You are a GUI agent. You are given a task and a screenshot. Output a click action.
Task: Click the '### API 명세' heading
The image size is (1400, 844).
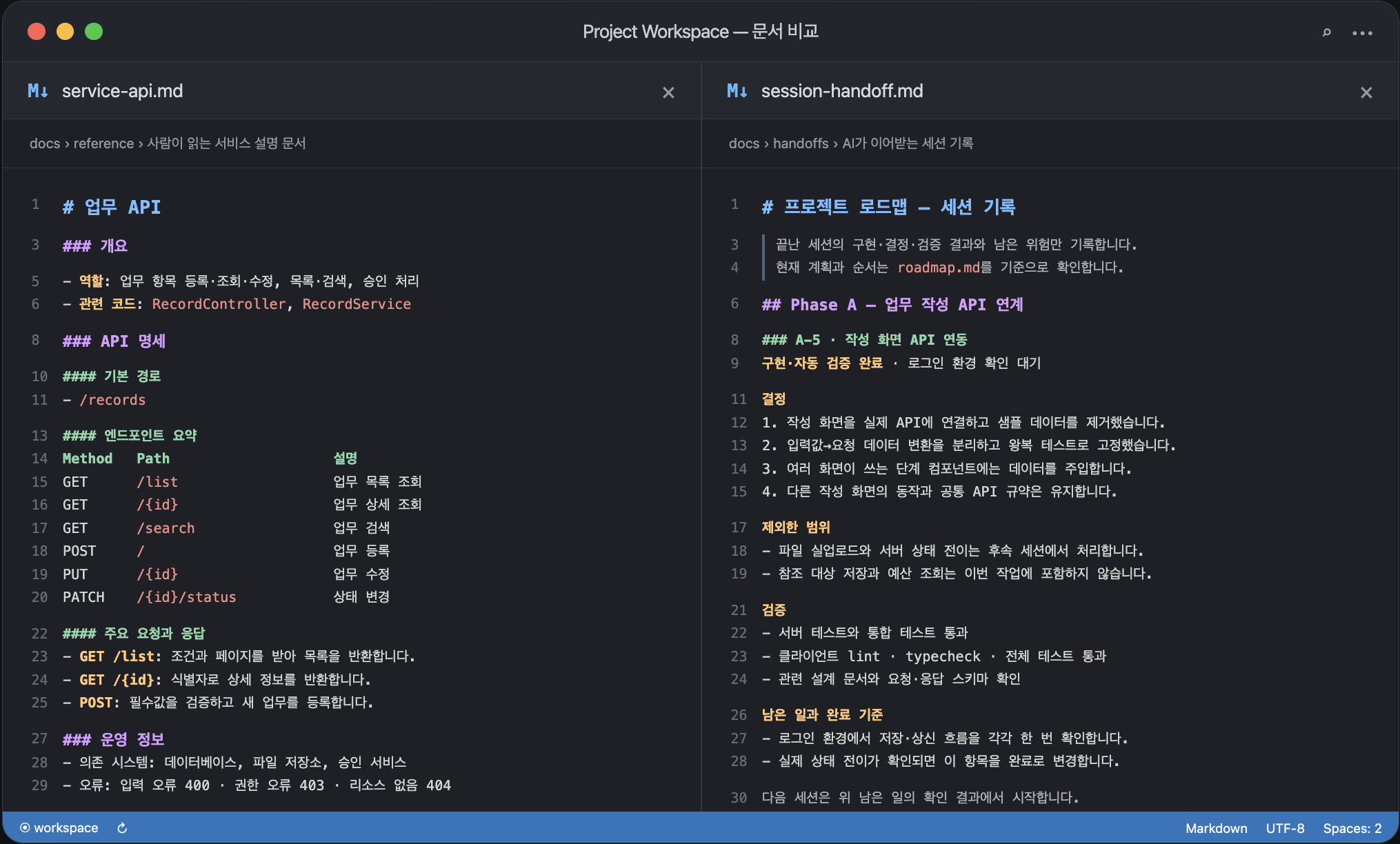pyautogui.click(x=114, y=341)
